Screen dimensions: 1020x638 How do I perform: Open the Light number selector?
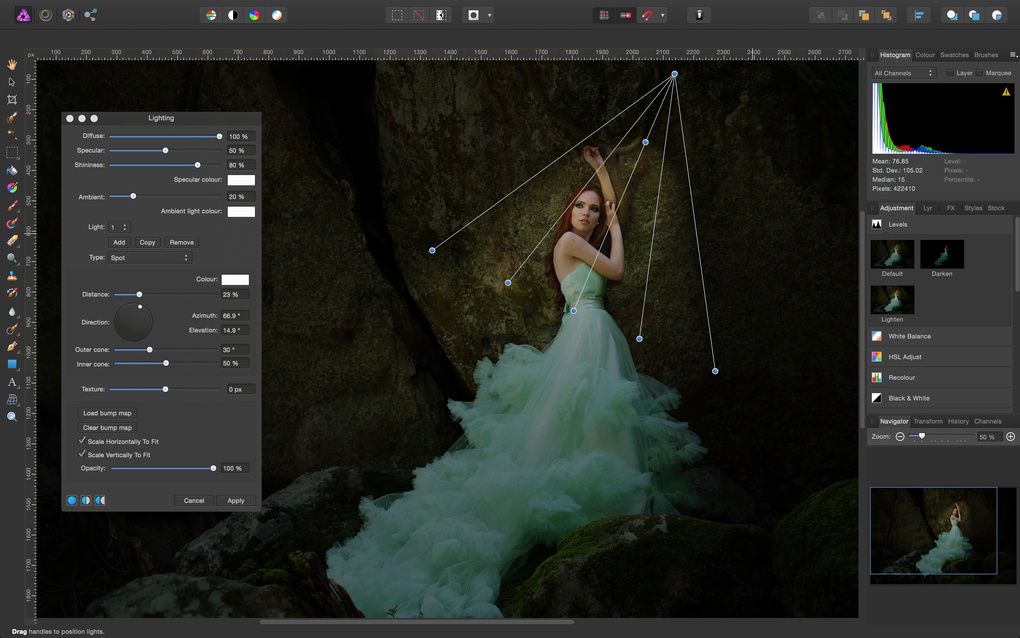(x=120, y=228)
